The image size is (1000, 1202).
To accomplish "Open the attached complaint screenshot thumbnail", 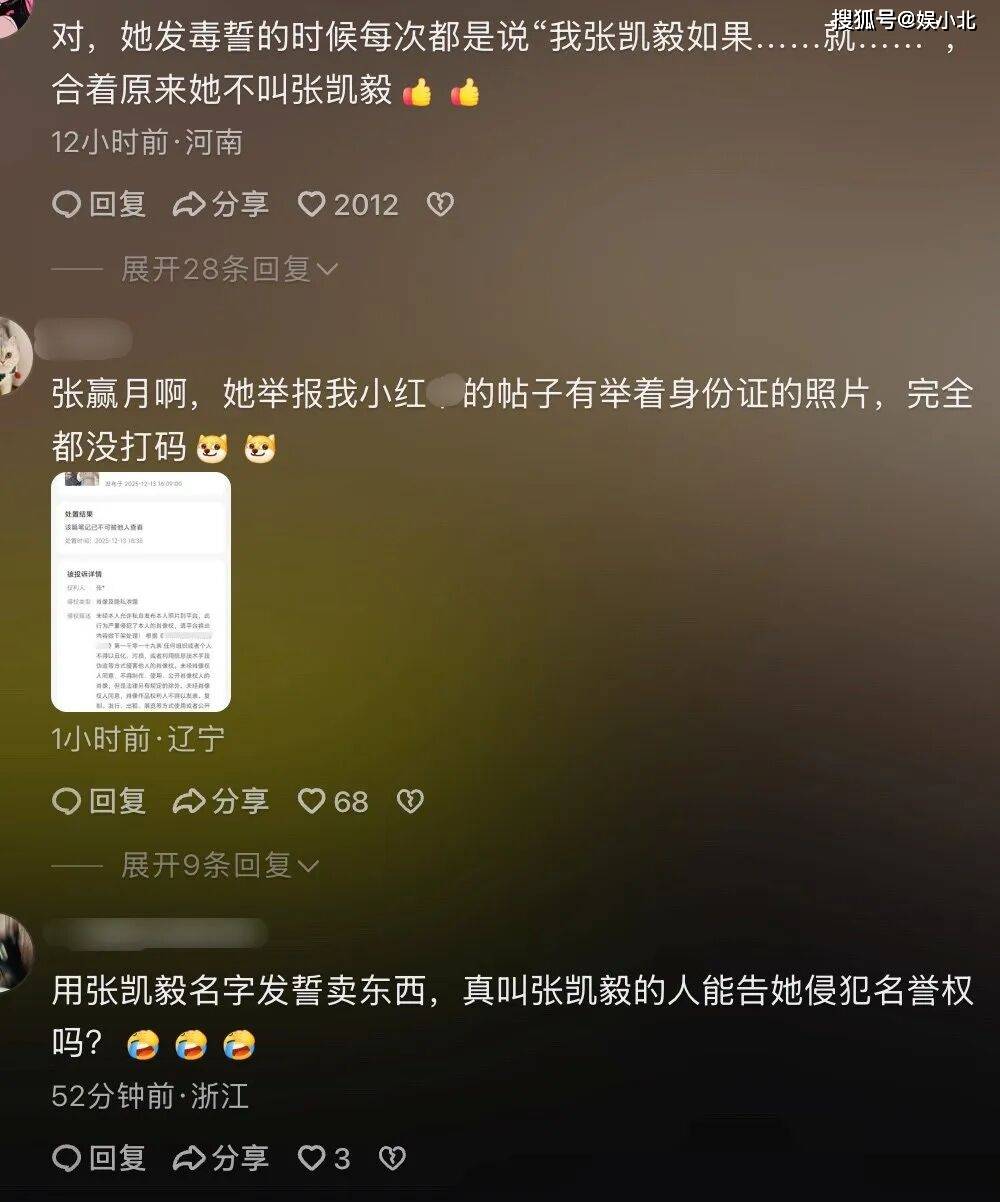I will pyautogui.click(x=141, y=591).
